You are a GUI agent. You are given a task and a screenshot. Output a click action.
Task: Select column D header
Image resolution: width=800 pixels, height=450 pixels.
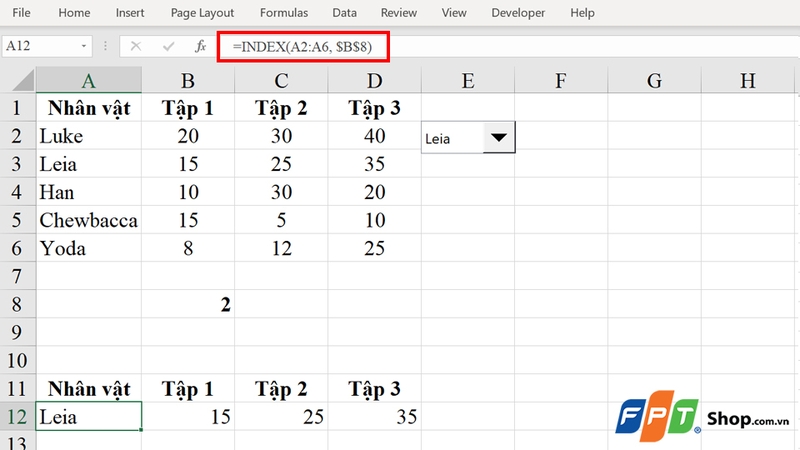[x=374, y=81]
